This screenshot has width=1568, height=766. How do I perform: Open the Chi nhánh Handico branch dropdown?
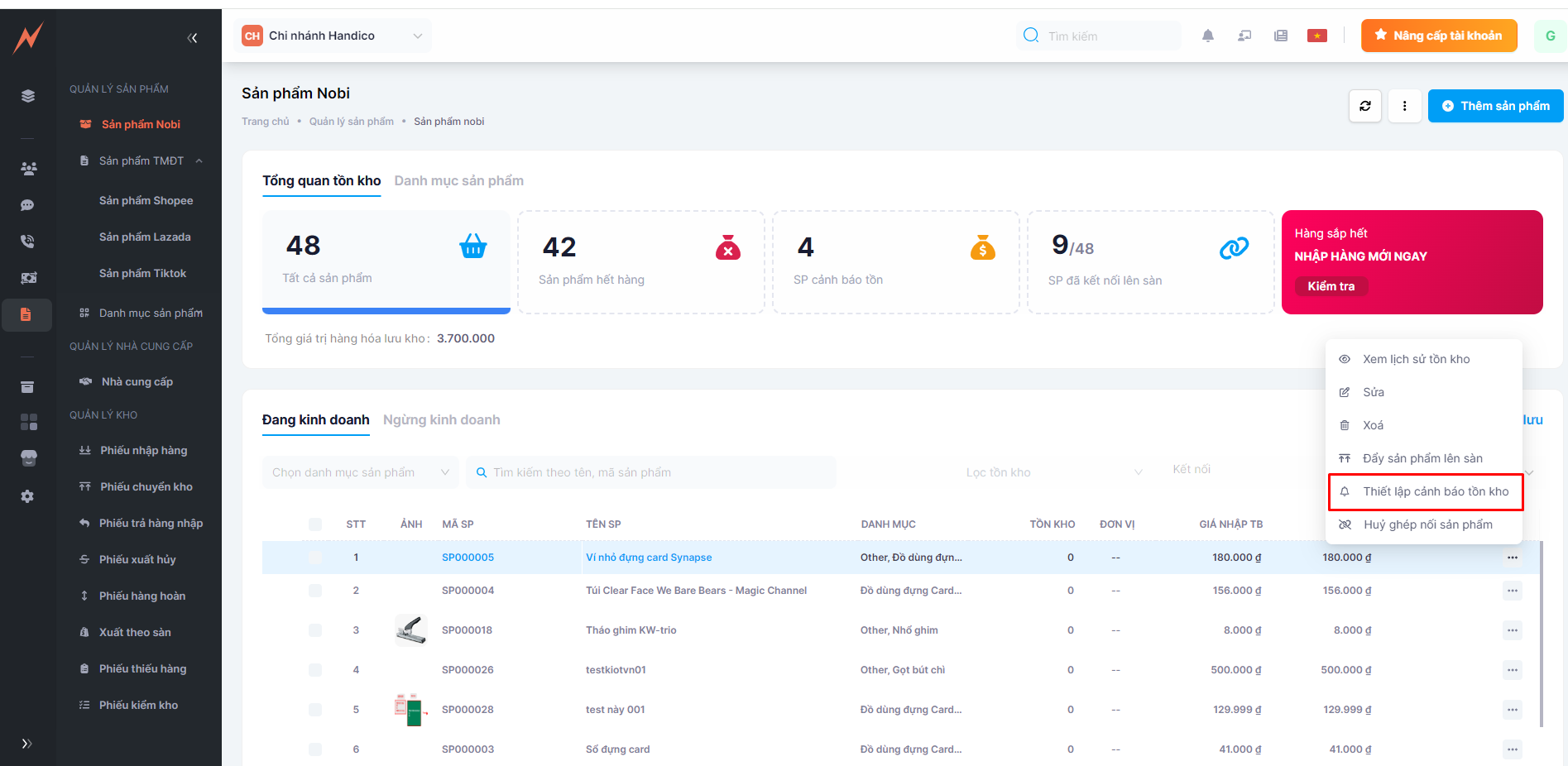333,36
